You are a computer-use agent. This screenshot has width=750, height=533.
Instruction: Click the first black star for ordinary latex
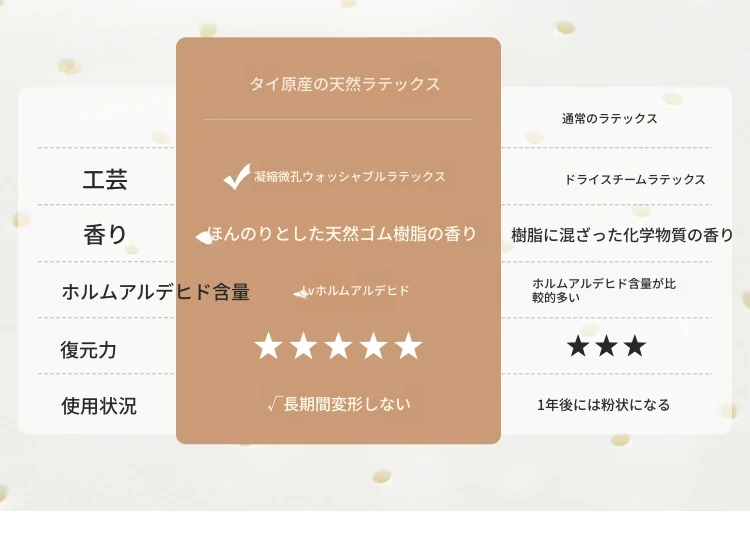point(578,346)
